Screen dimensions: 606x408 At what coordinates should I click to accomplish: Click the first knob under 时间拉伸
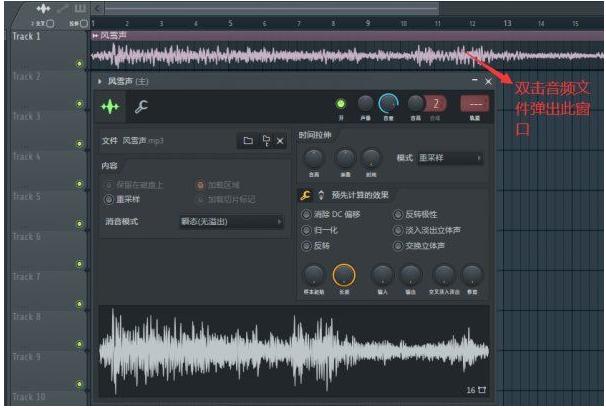[314, 158]
